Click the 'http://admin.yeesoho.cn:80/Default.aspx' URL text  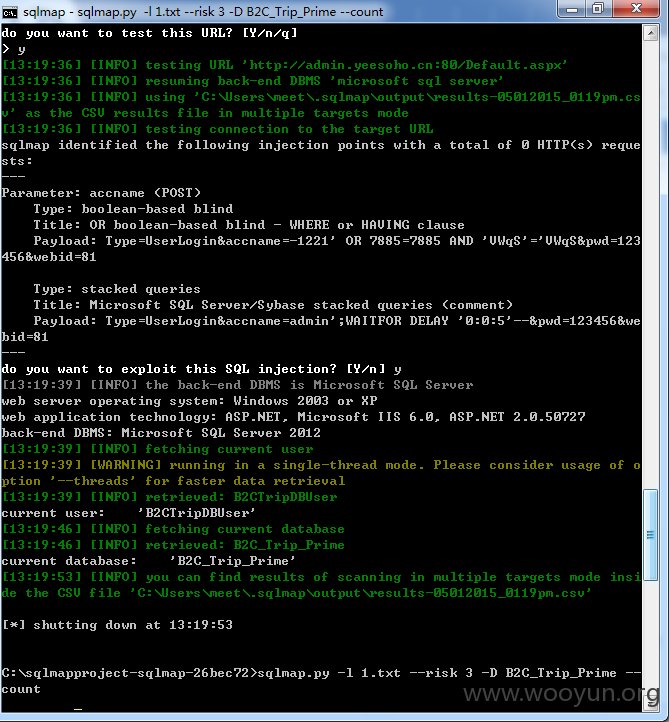(x=405, y=65)
